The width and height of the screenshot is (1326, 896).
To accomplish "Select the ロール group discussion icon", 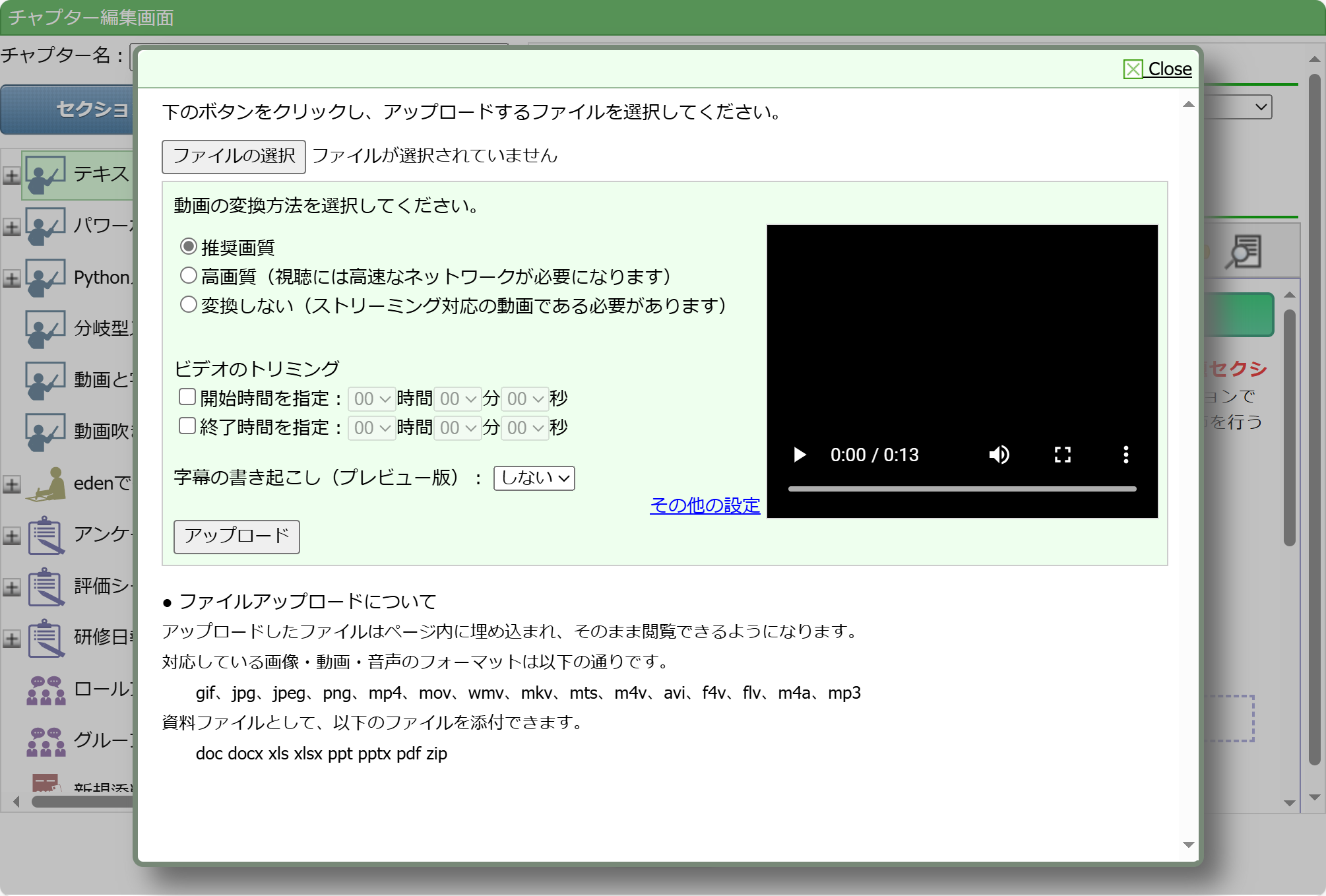I will pyautogui.click(x=46, y=690).
